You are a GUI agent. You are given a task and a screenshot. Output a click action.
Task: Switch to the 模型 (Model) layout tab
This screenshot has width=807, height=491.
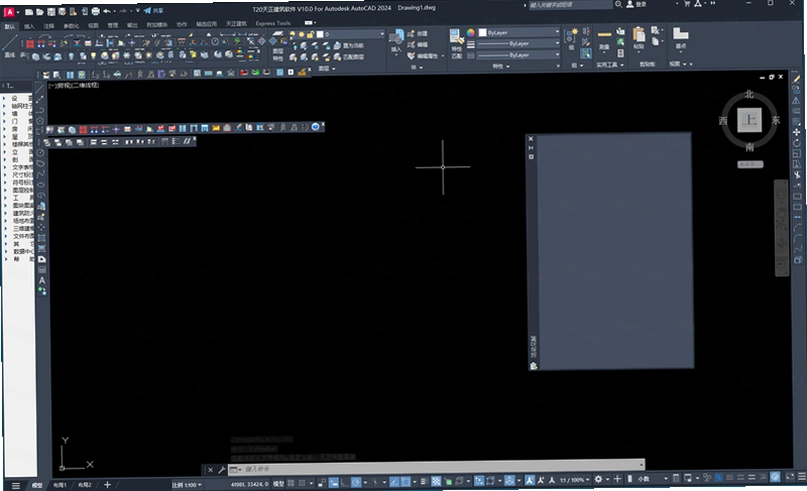tap(38, 485)
